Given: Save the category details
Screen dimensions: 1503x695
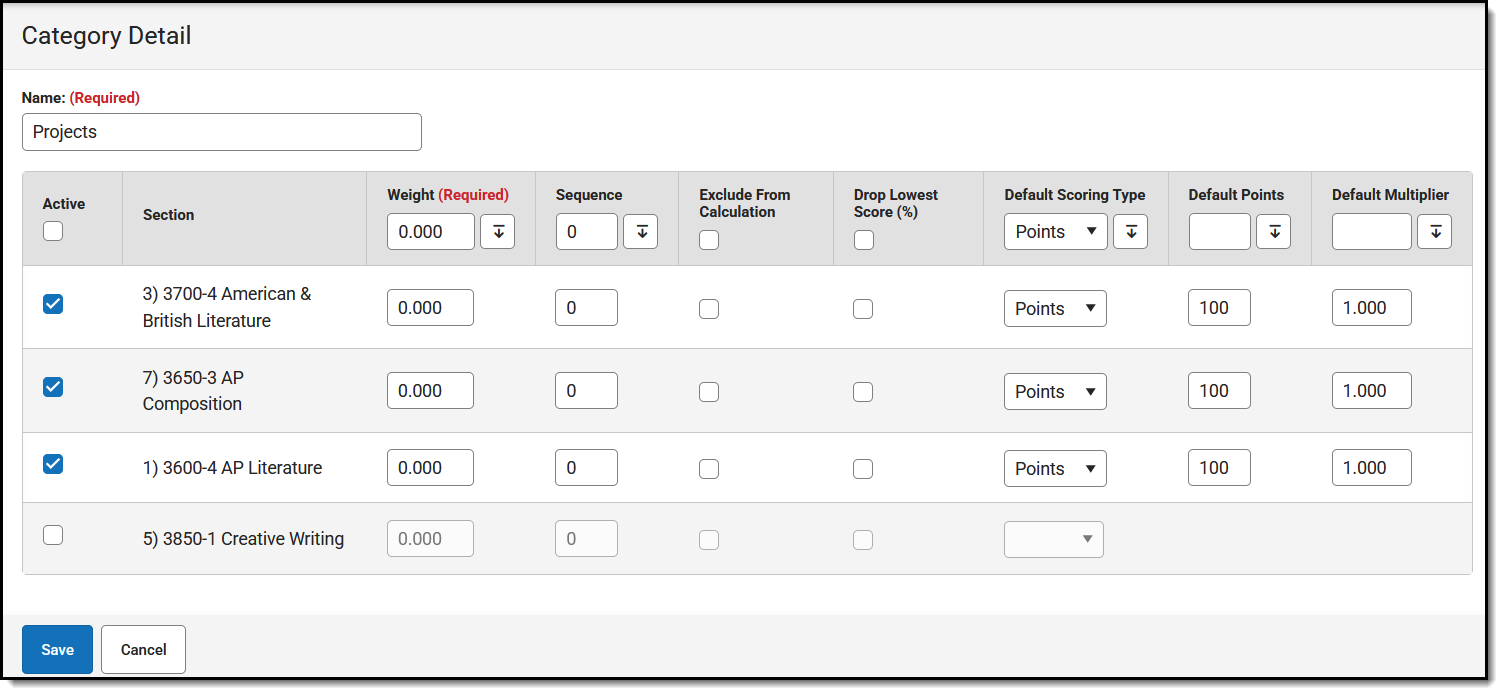Looking at the screenshot, I should tap(57, 650).
